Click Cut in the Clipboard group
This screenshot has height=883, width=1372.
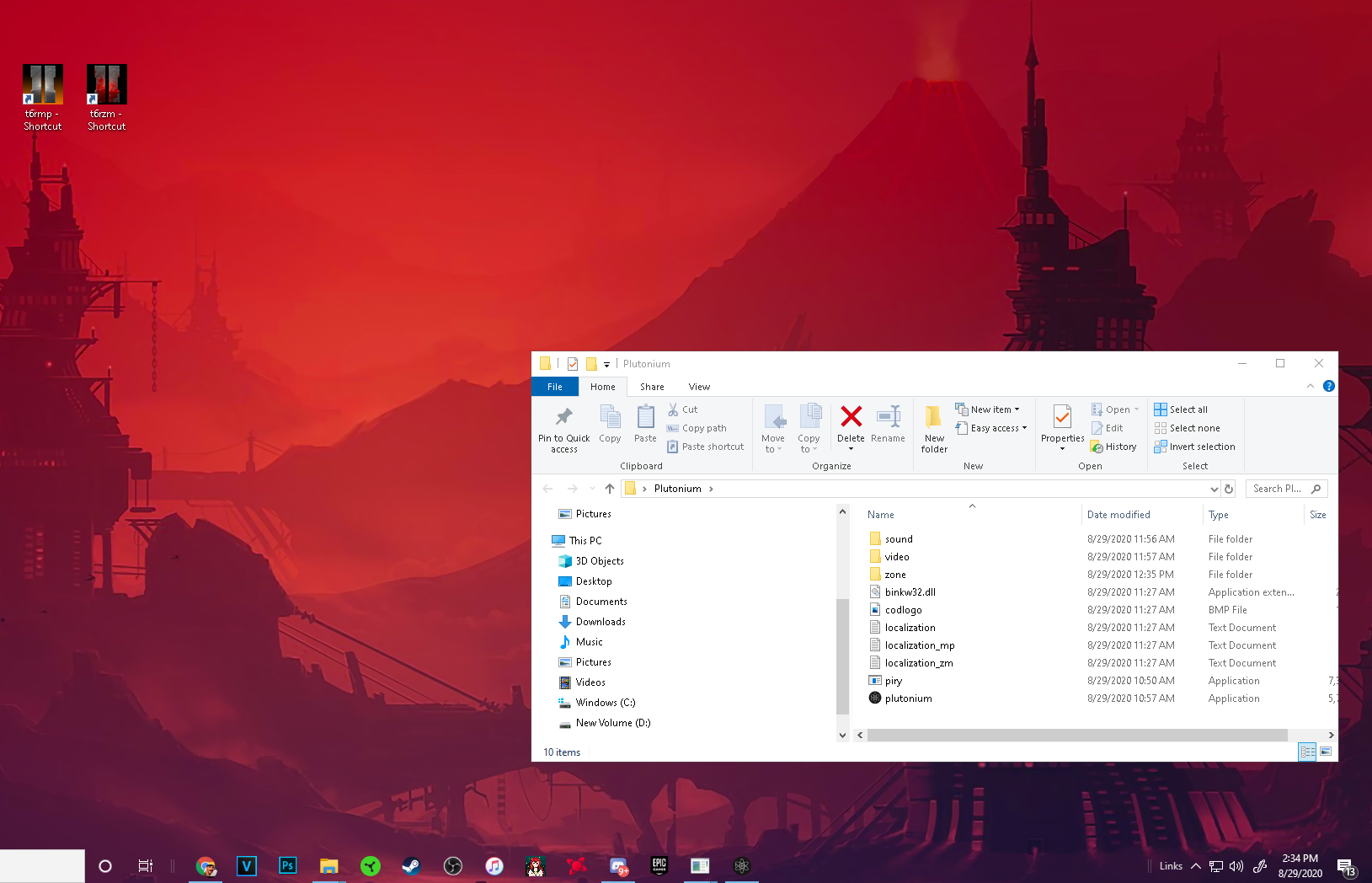[x=683, y=409]
